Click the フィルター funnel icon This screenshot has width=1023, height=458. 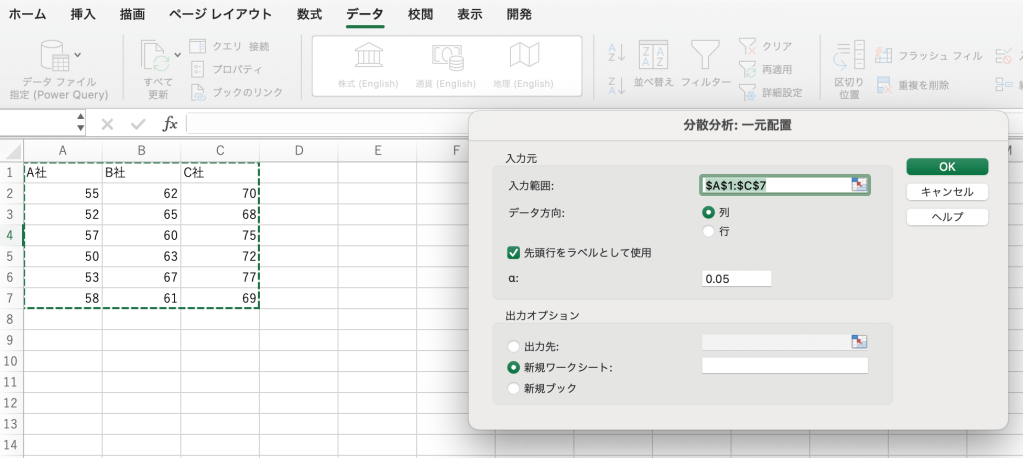click(706, 57)
